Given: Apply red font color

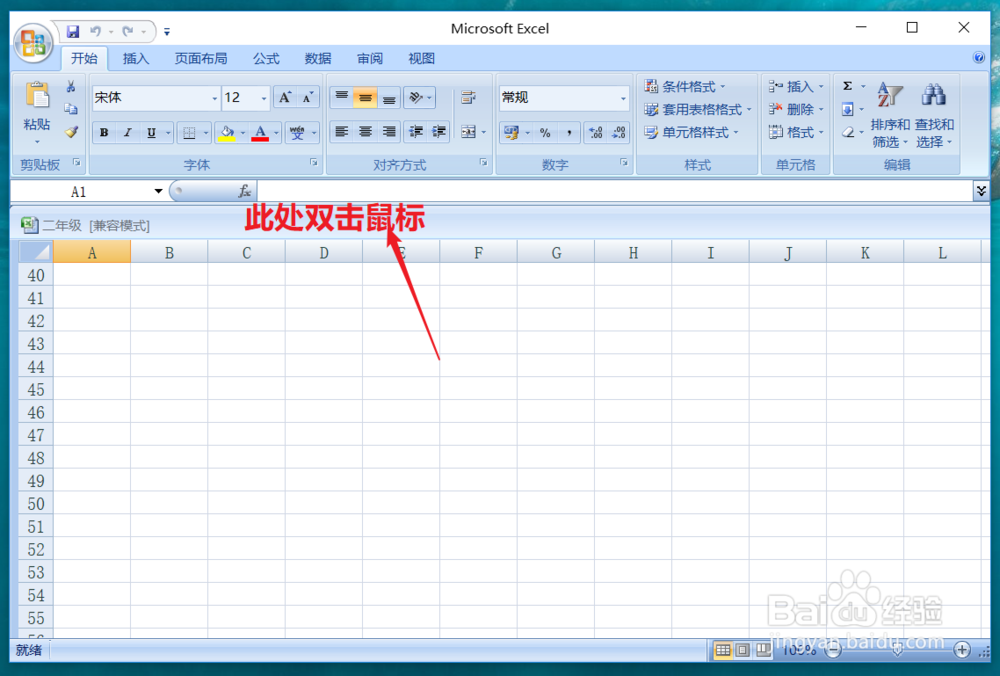Looking at the screenshot, I should pos(260,133).
